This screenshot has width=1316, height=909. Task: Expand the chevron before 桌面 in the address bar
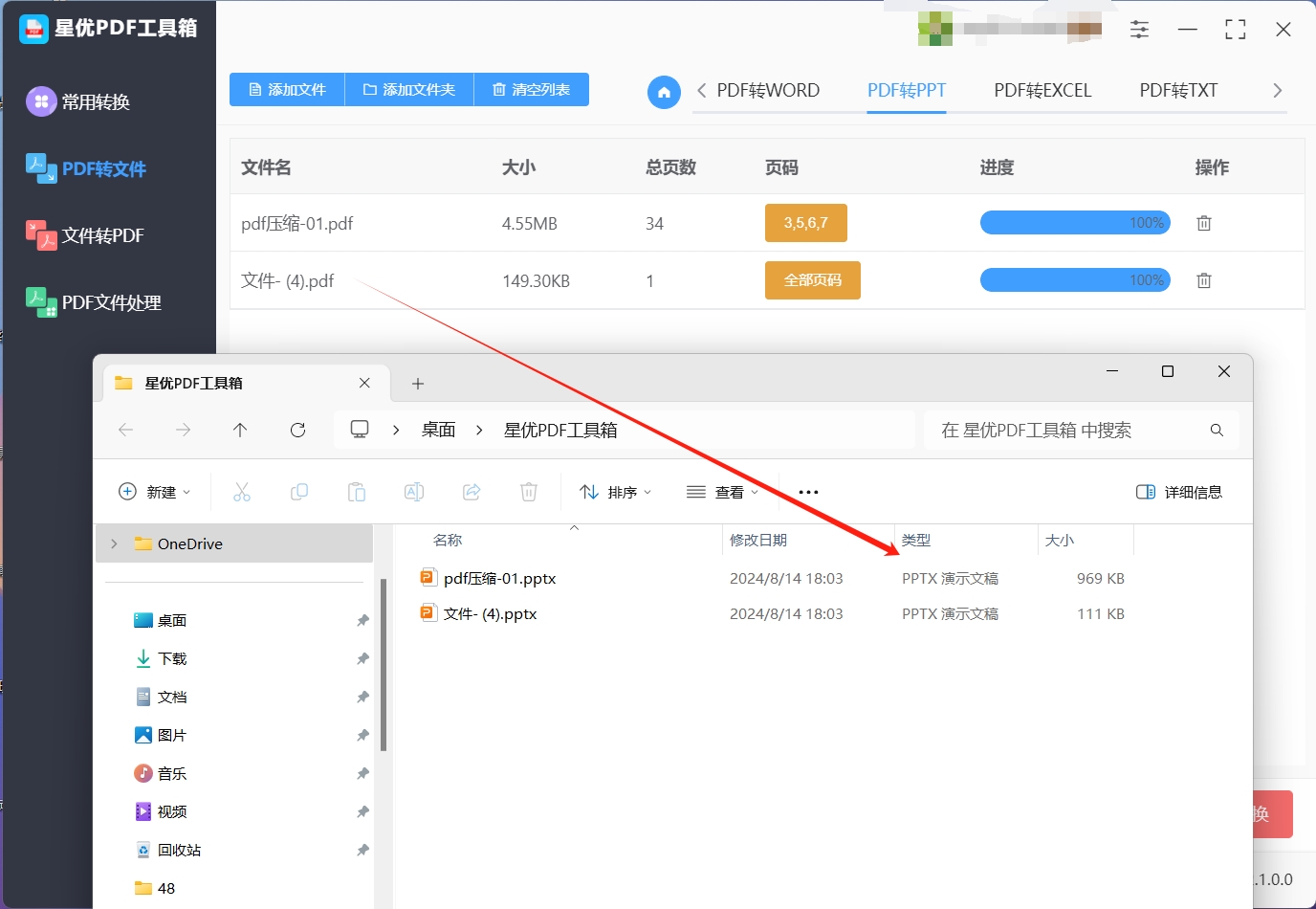click(x=396, y=430)
